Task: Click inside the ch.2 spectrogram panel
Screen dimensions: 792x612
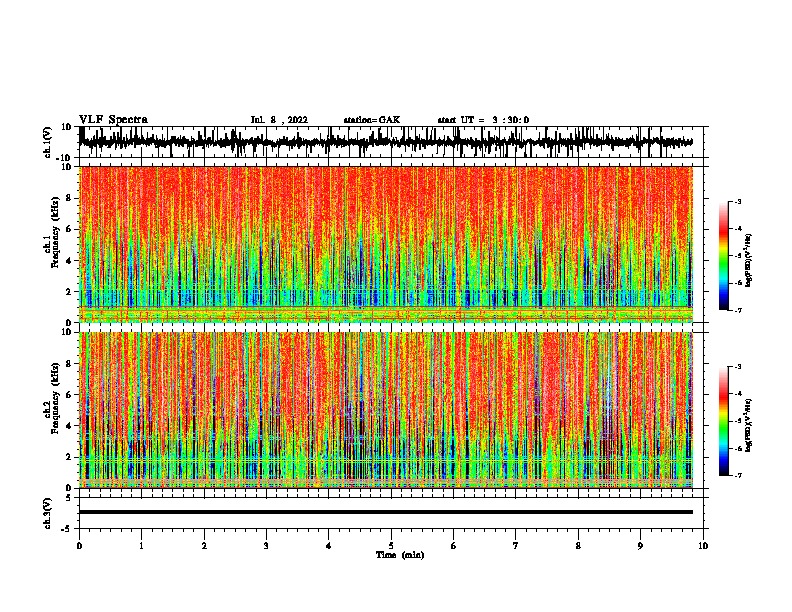Action: click(x=386, y=410)
